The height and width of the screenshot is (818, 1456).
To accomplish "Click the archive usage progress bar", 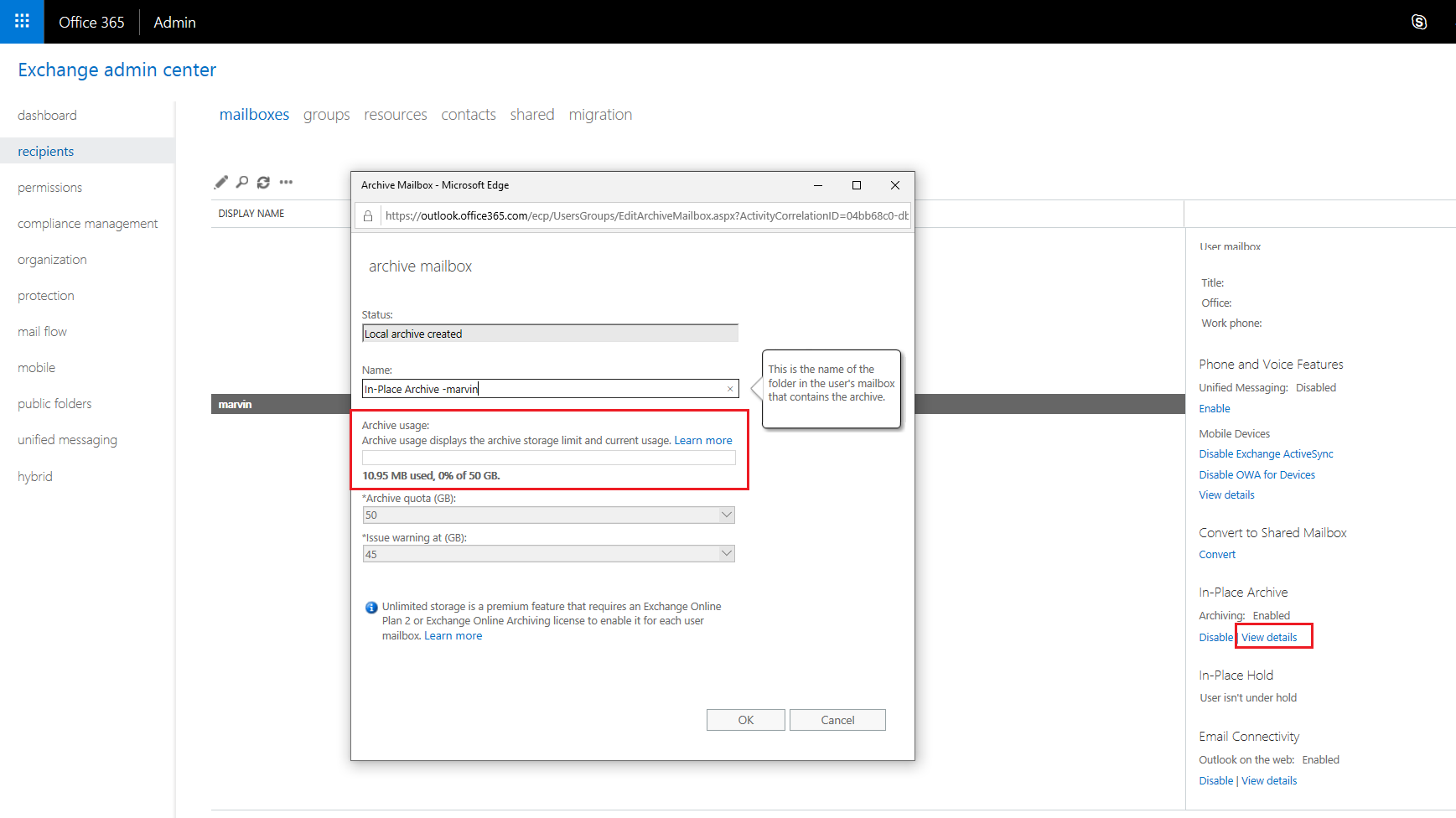I will tap(548, 458).
